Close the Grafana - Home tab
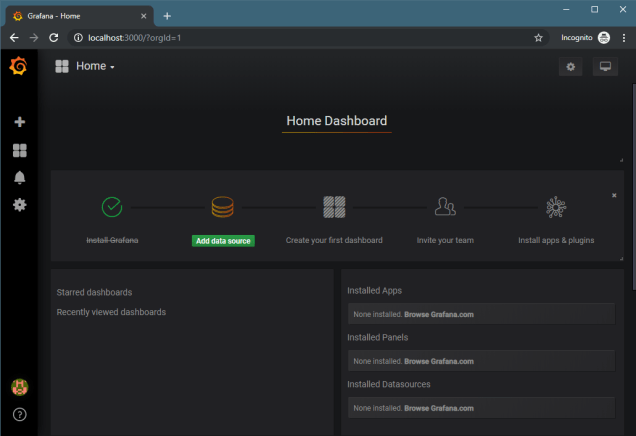Image resolution: width=636 pixels, height=436 pixels. pyautogui.click(x=144, y=16)
